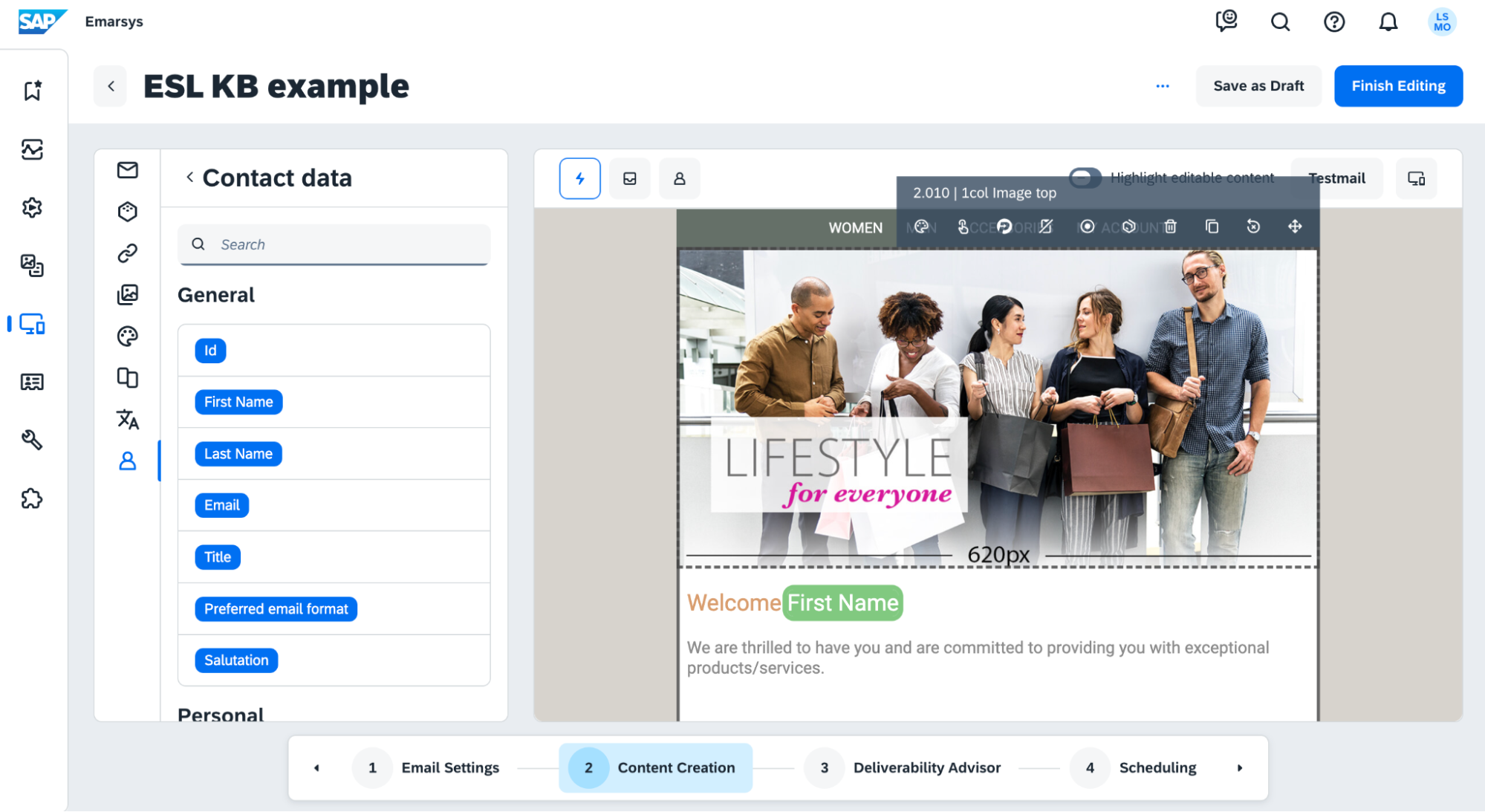Open the translation panel icon
1485x812 pixels.
click(x=128, y=420)
